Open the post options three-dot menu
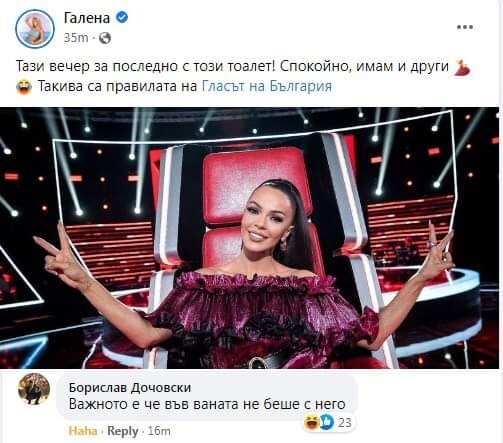Screen dimensions: 503x443 [465, 27]
